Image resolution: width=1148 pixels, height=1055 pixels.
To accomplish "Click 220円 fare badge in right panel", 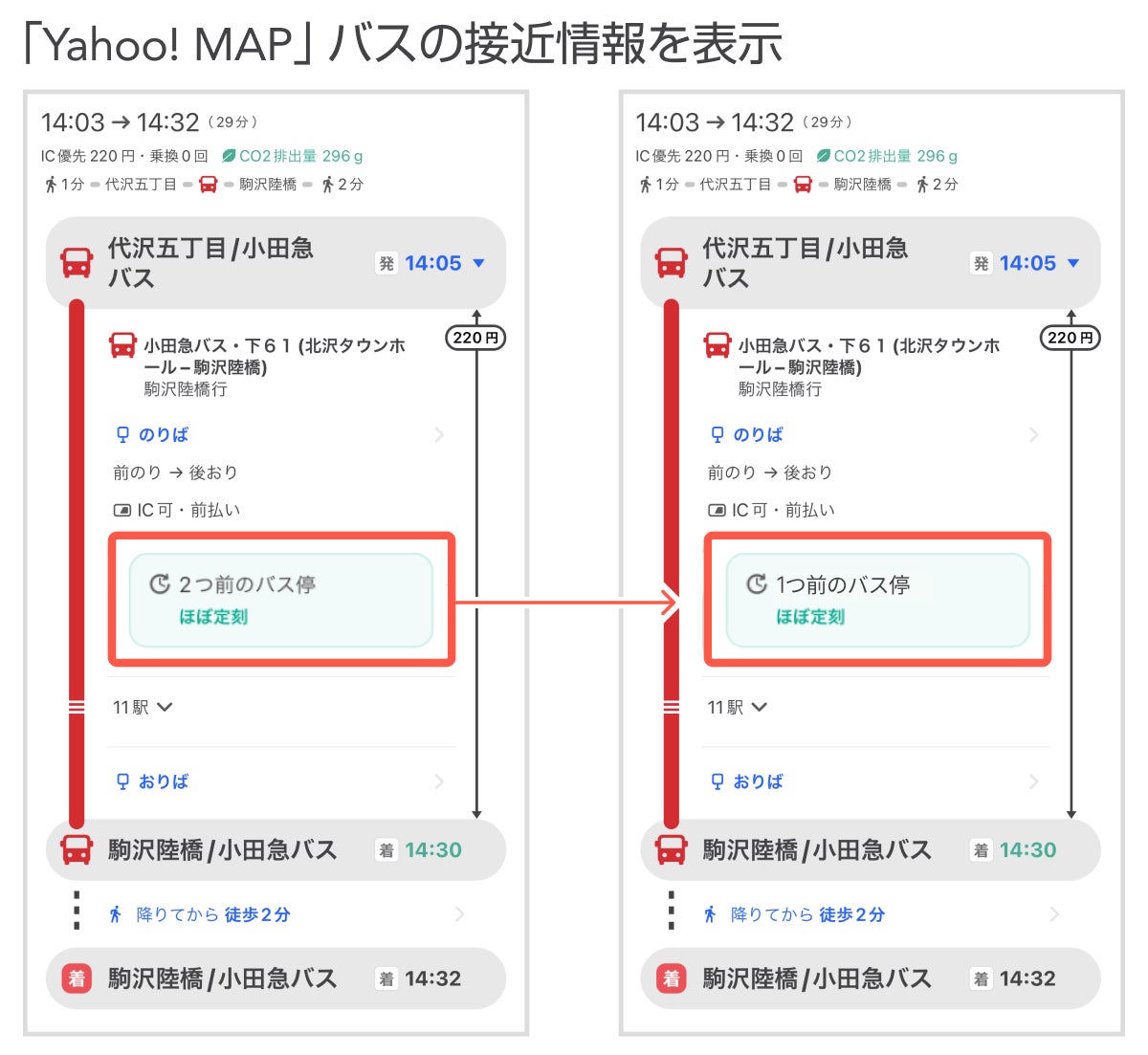I will coord(1071,338).
